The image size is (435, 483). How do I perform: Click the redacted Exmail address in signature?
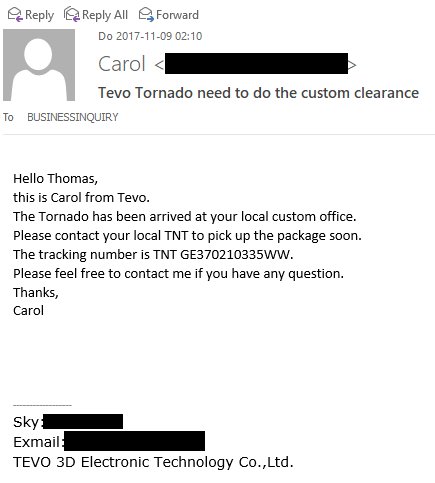tap(134, 441)
